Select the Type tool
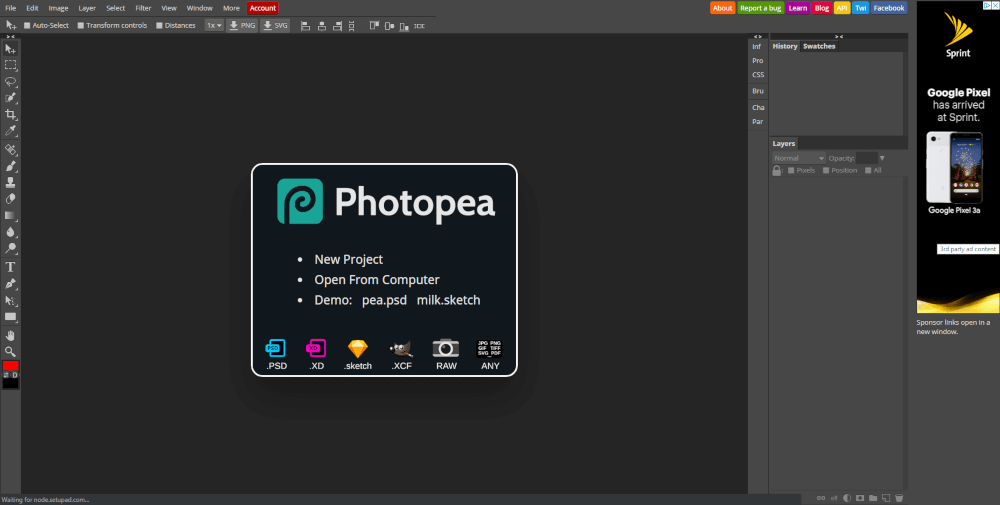This screenshot has width=1000, height=505. [x=10, y=267]
